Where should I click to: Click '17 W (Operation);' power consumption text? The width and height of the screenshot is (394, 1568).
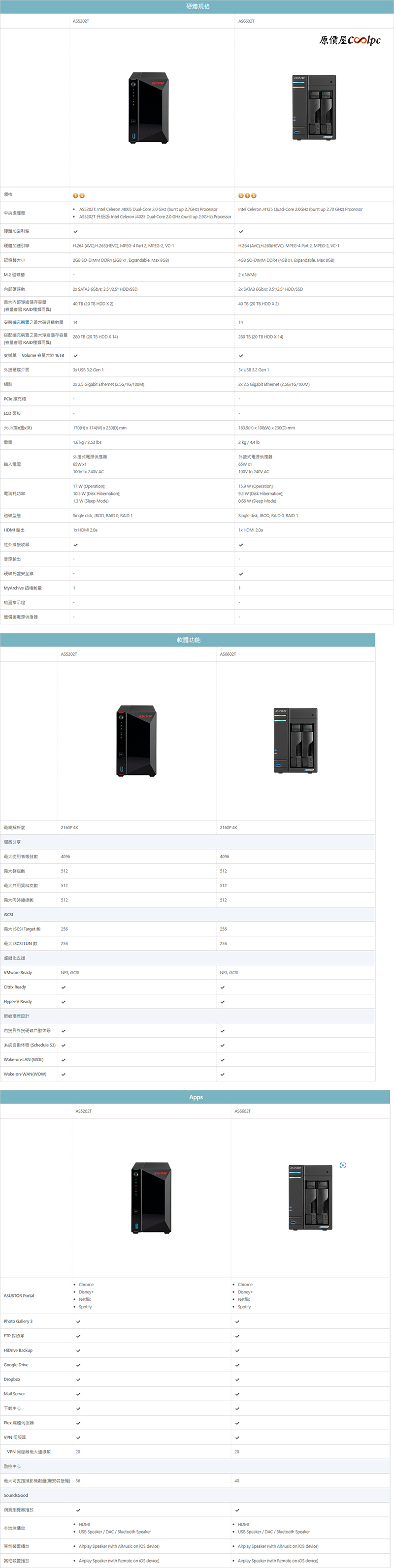point(89,487)
